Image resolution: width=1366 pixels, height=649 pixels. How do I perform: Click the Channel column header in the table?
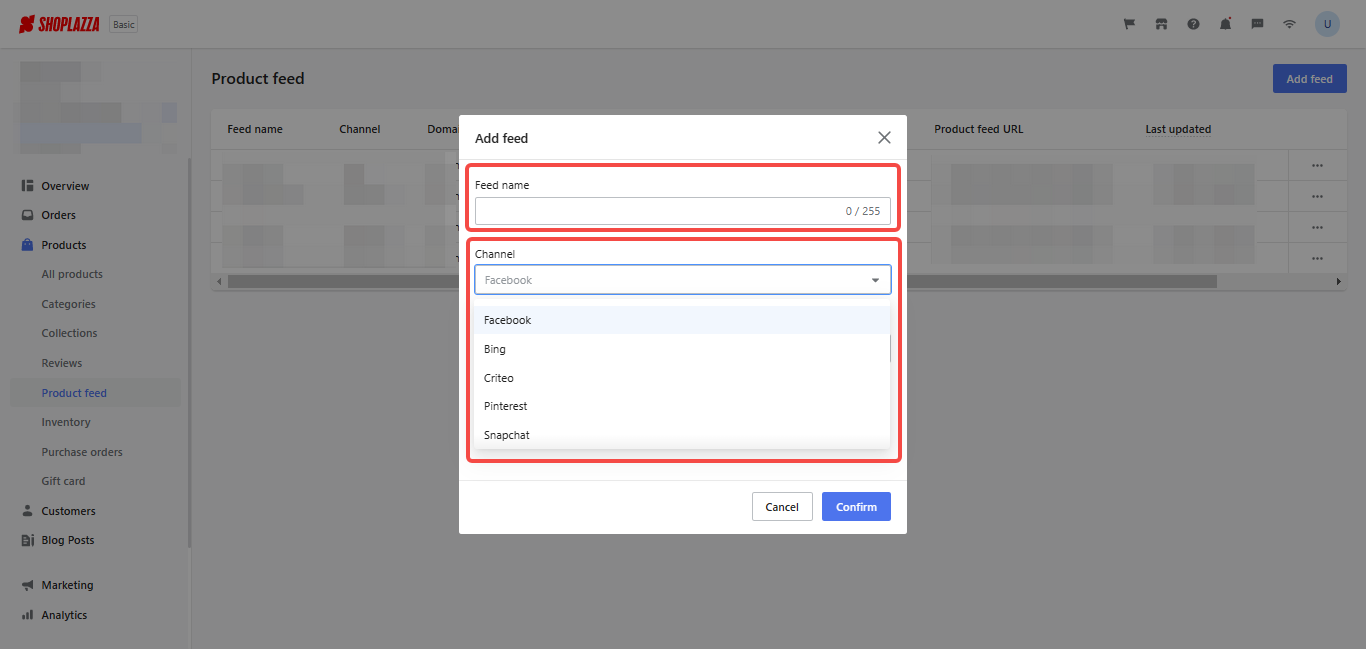(360, 129)
